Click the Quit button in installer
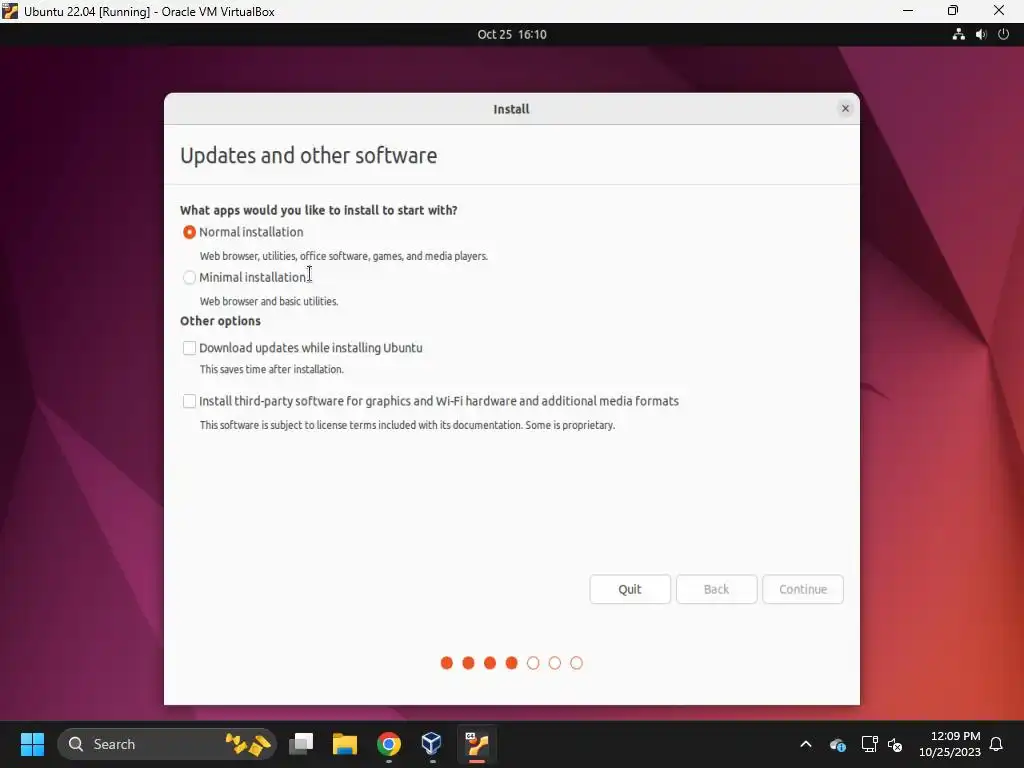This screenshot has width=1024, height=768. coord(630,589)
